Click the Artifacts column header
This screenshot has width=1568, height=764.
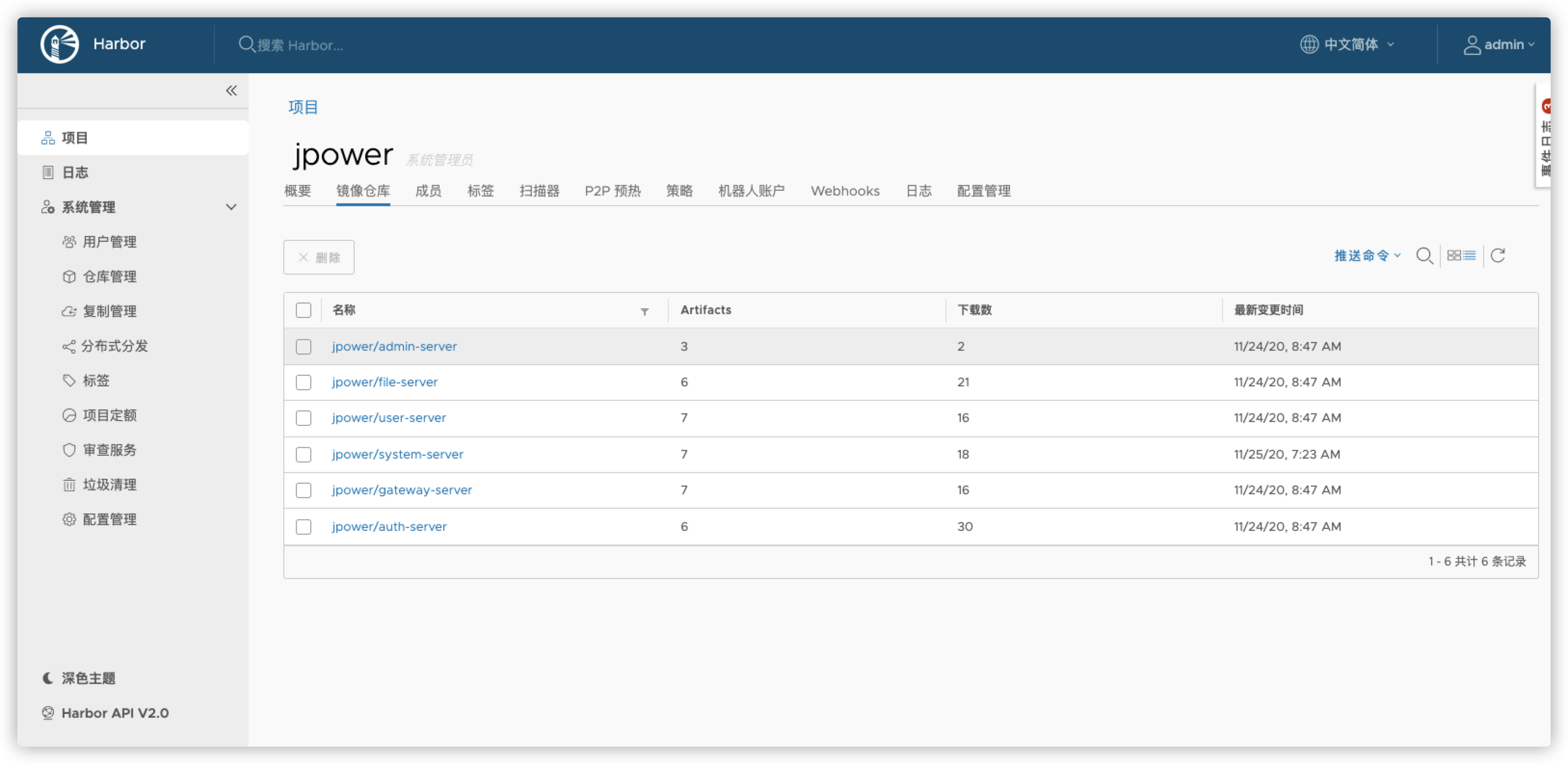coord(705,310)
